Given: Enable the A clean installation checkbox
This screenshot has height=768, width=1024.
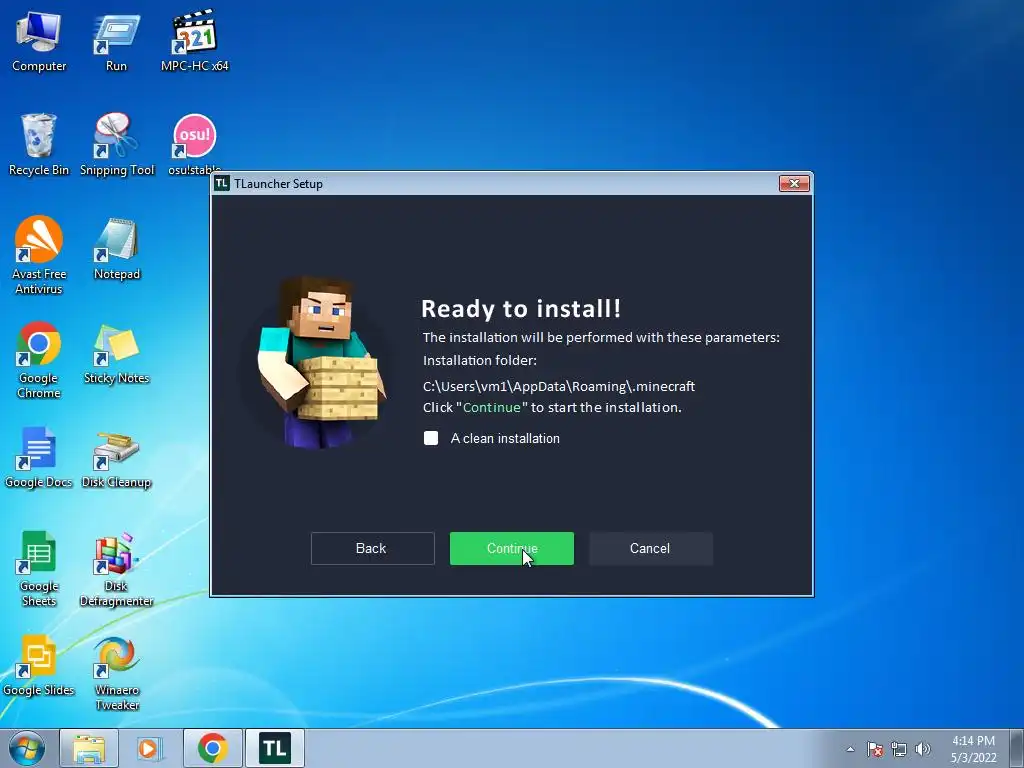Looking at the screenshot, I should pyautogui.click(x=431, y=438).
